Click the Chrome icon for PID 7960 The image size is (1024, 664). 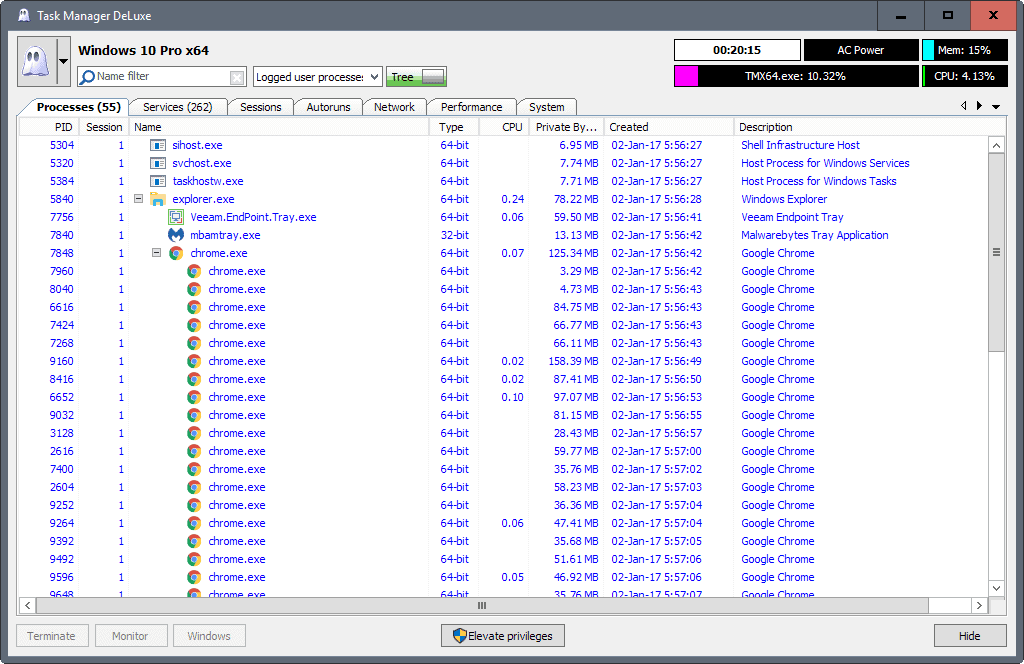[x=194, y=271]
